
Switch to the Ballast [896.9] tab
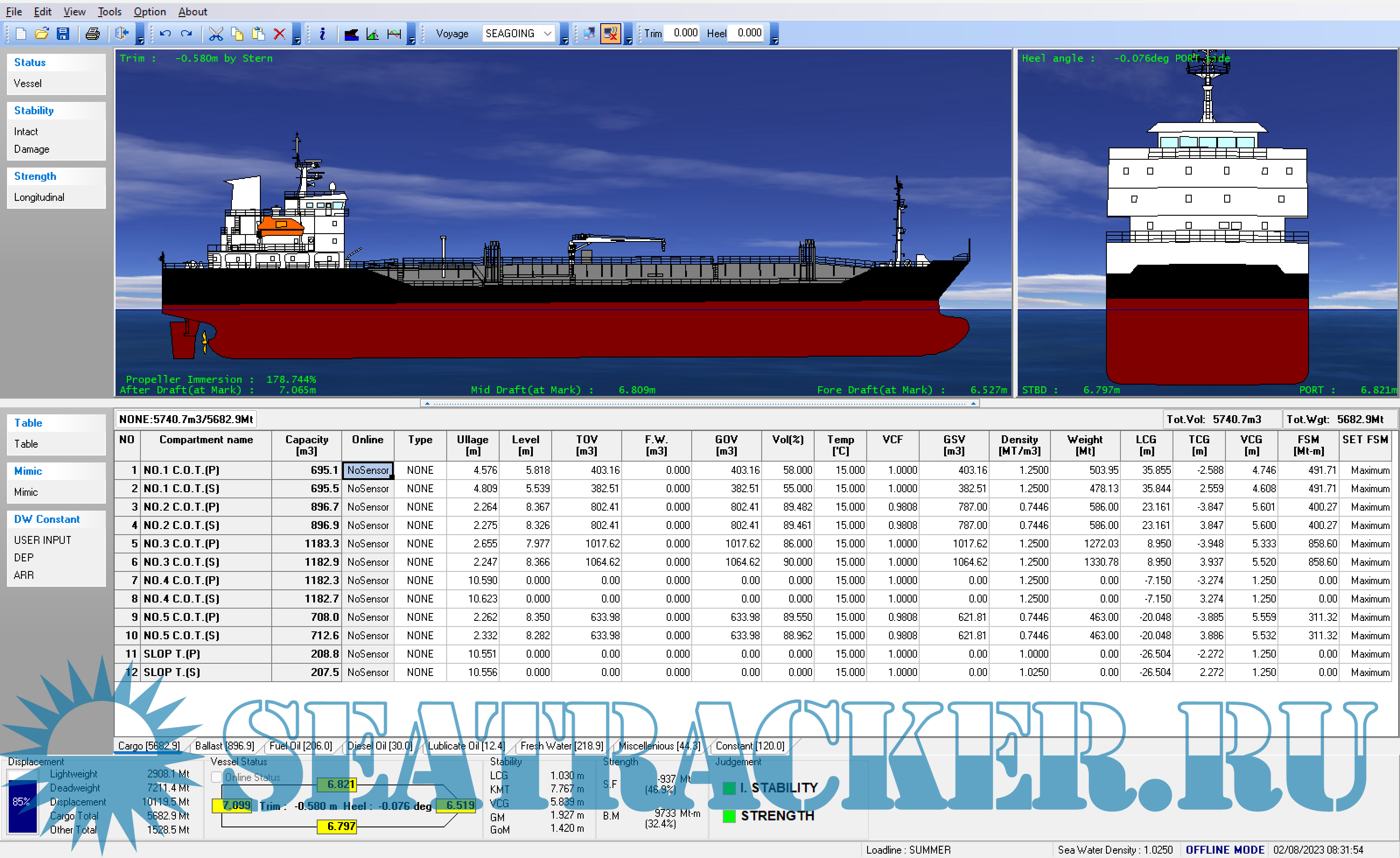click(224, 746)
